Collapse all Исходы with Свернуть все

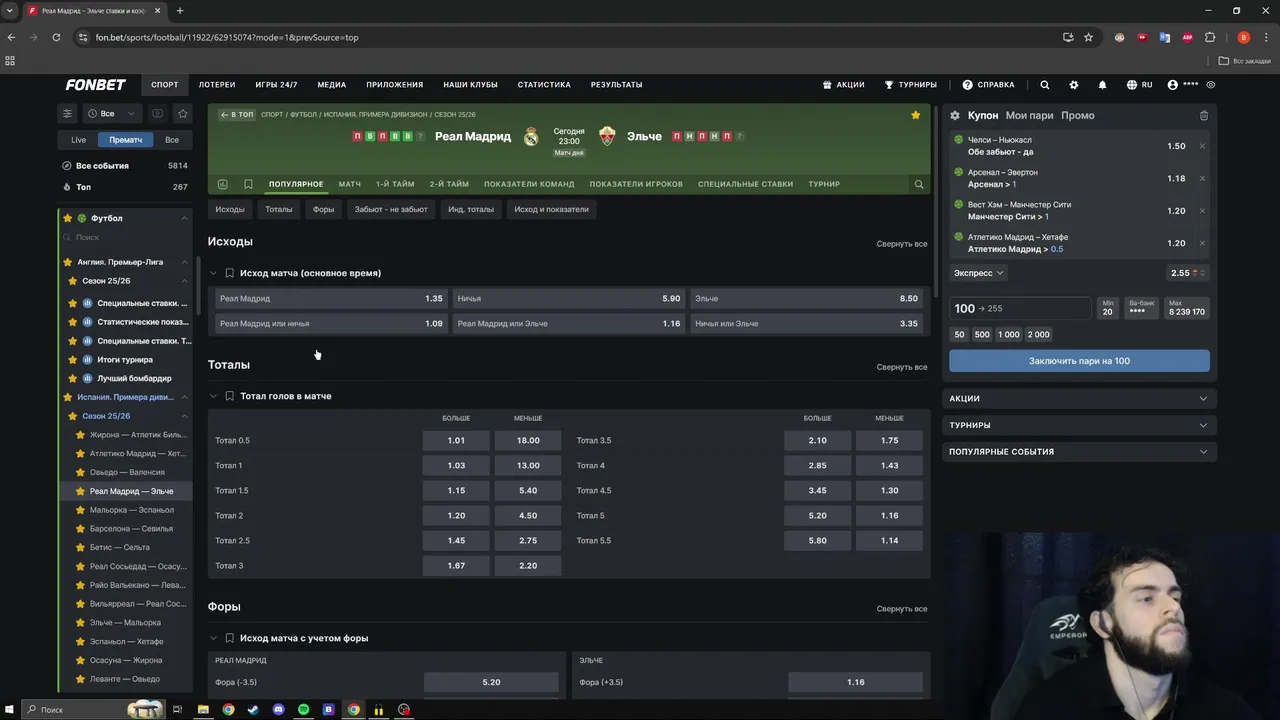902,244
